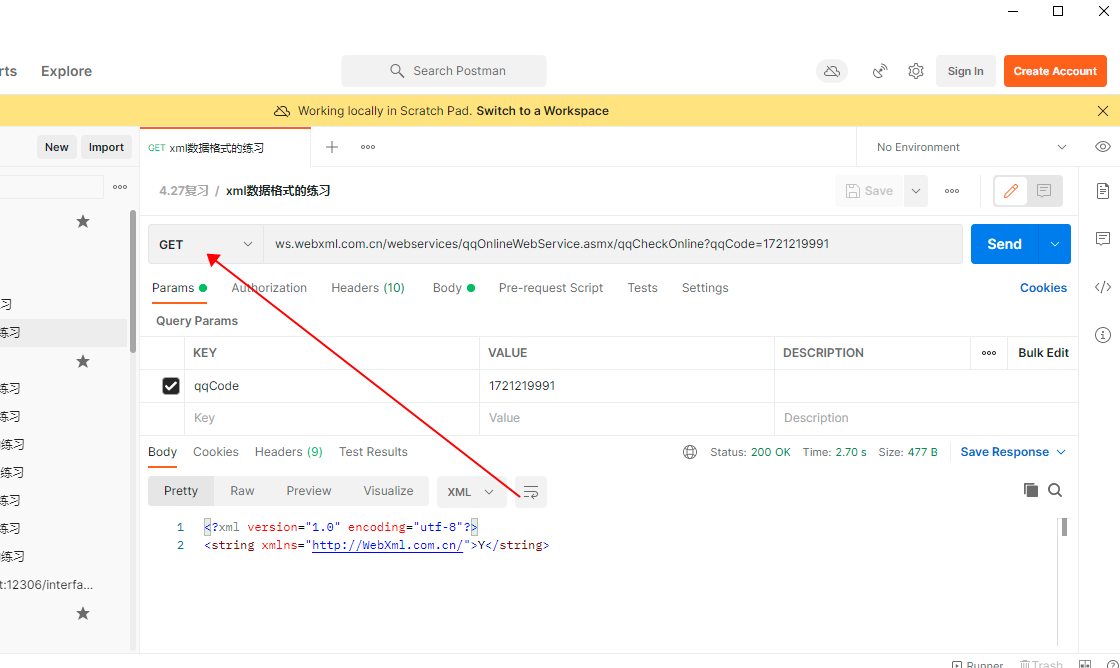This screenshot has height=668, width=1120.
Task: Expand the Send button dropdown arrow
Action: 1055,244
